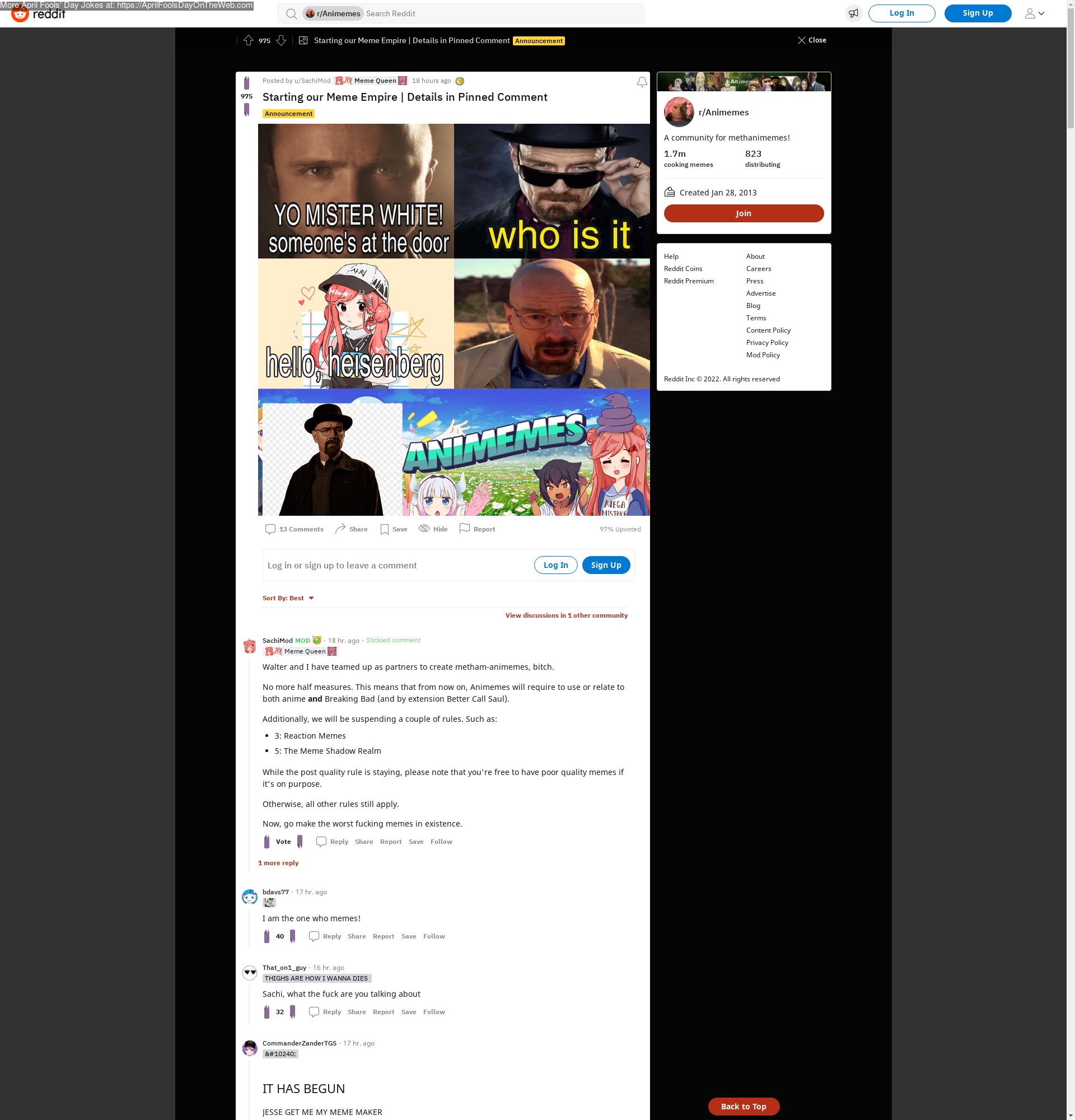
Task: Open the 13 Comments link
Action: click(294, 529)
